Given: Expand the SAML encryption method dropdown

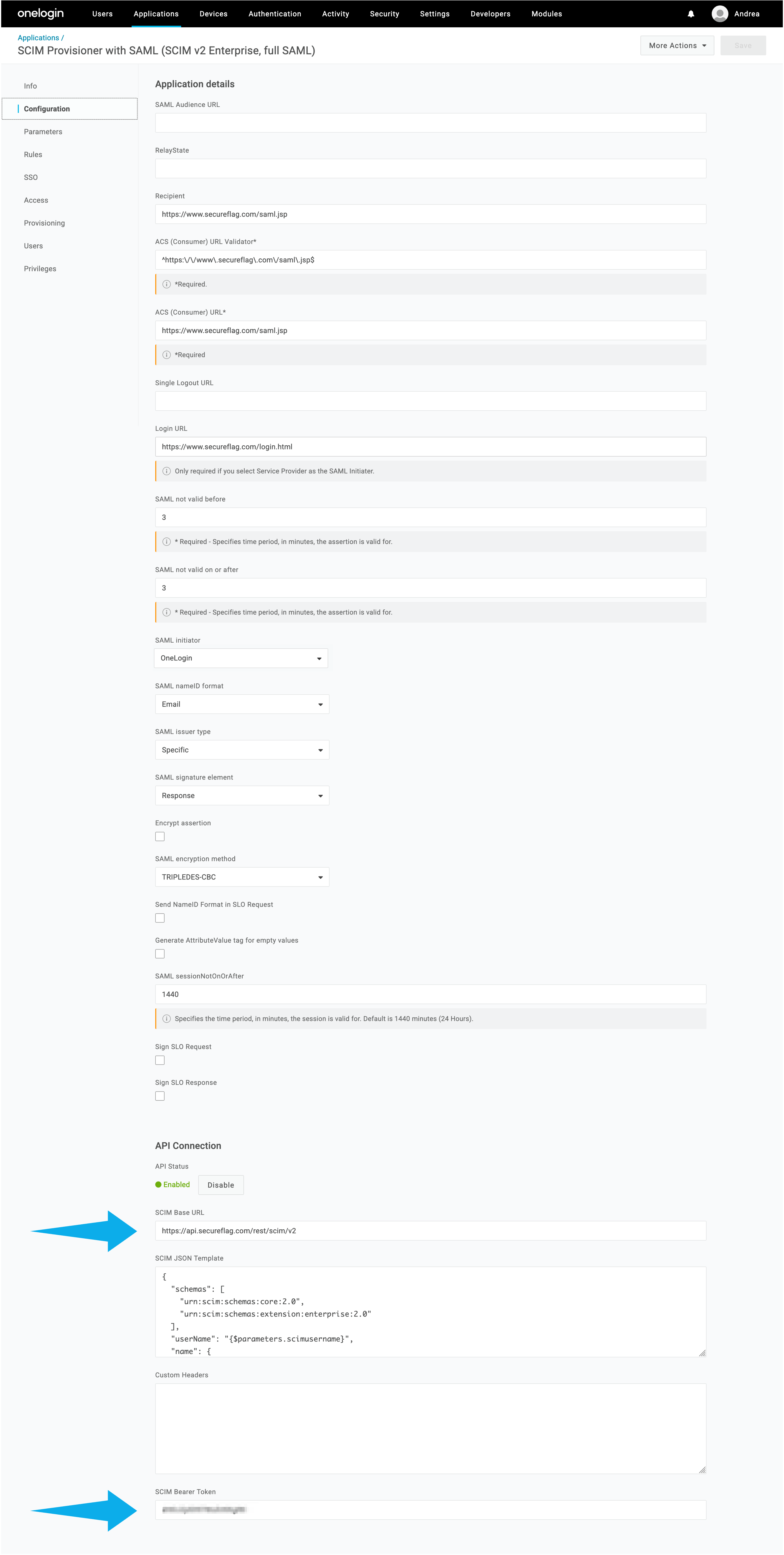Looking at the screenshot, I should [242, 877].
